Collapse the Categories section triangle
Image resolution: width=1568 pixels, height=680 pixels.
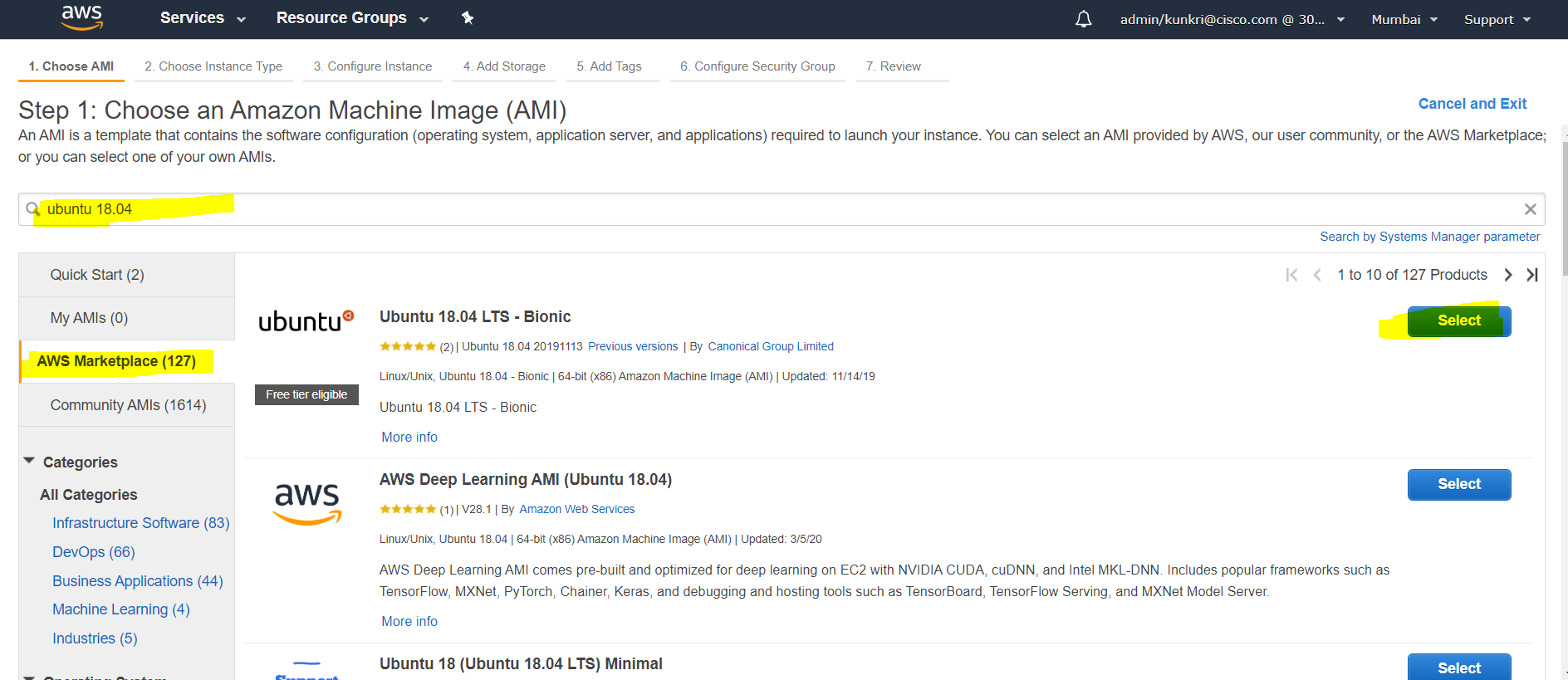pyautogui.click(x=29, y=461)
